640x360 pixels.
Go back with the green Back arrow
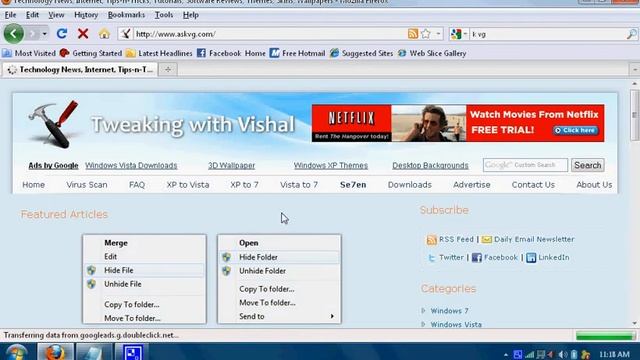pos(13,33)
